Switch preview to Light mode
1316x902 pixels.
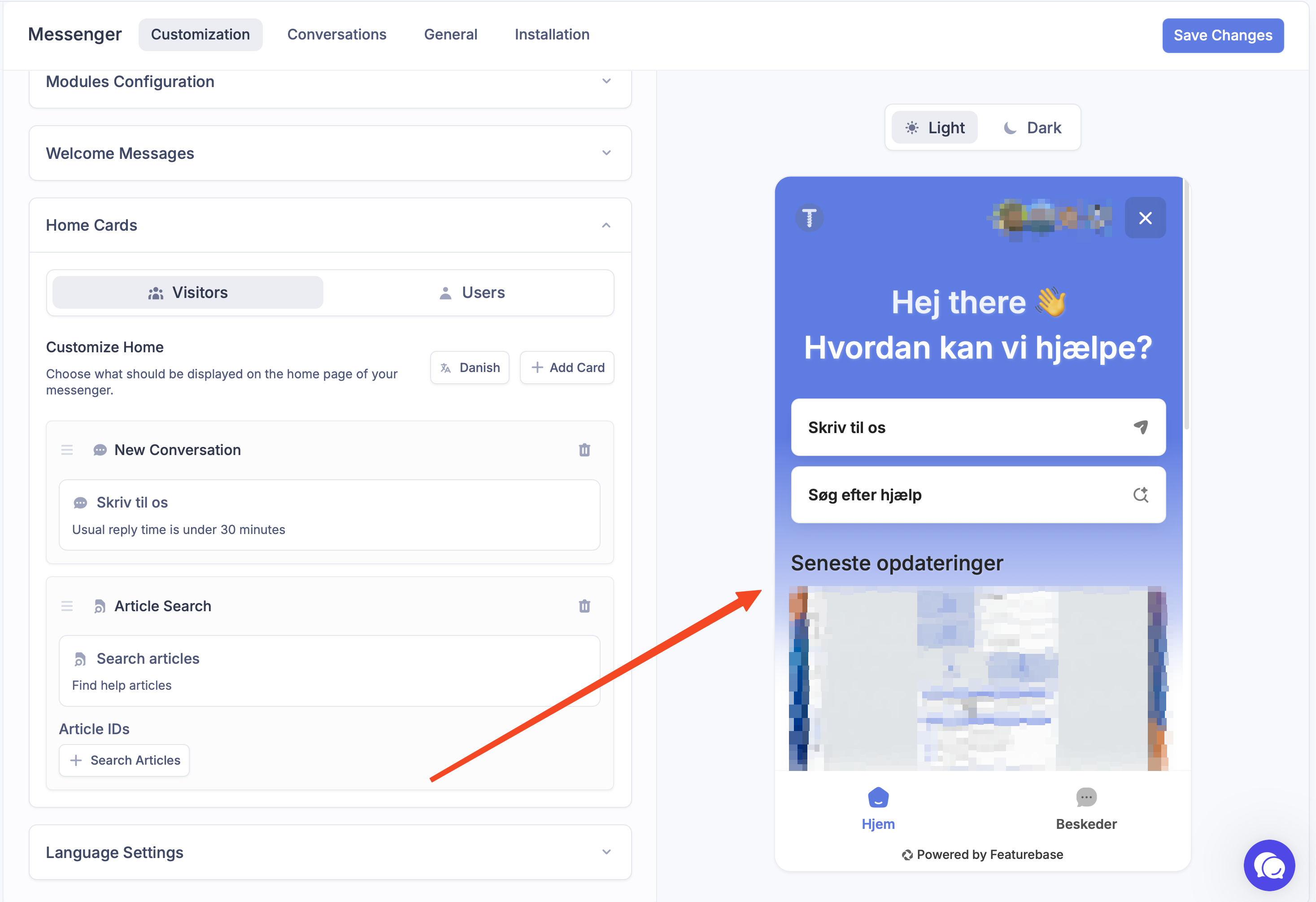[x=934, y=127]
